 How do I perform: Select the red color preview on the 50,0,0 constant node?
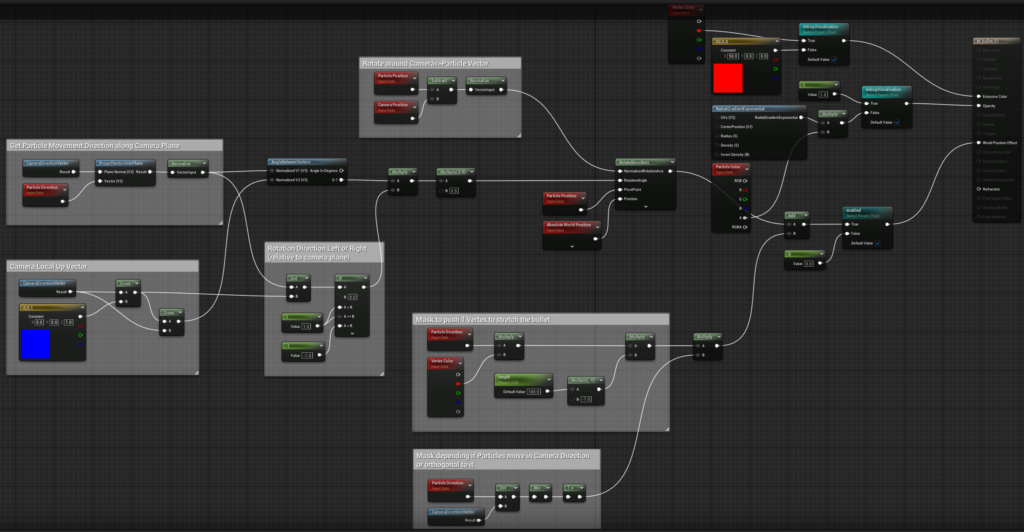[x=728, y=78]
